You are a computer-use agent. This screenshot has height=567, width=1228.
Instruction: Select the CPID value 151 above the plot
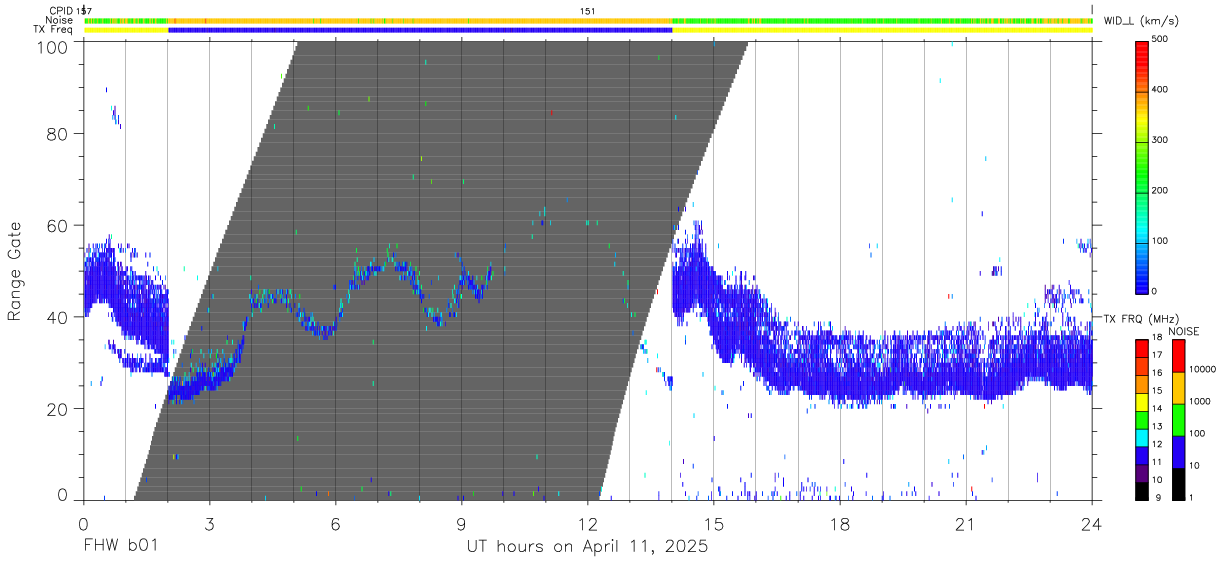click(588, 11)
